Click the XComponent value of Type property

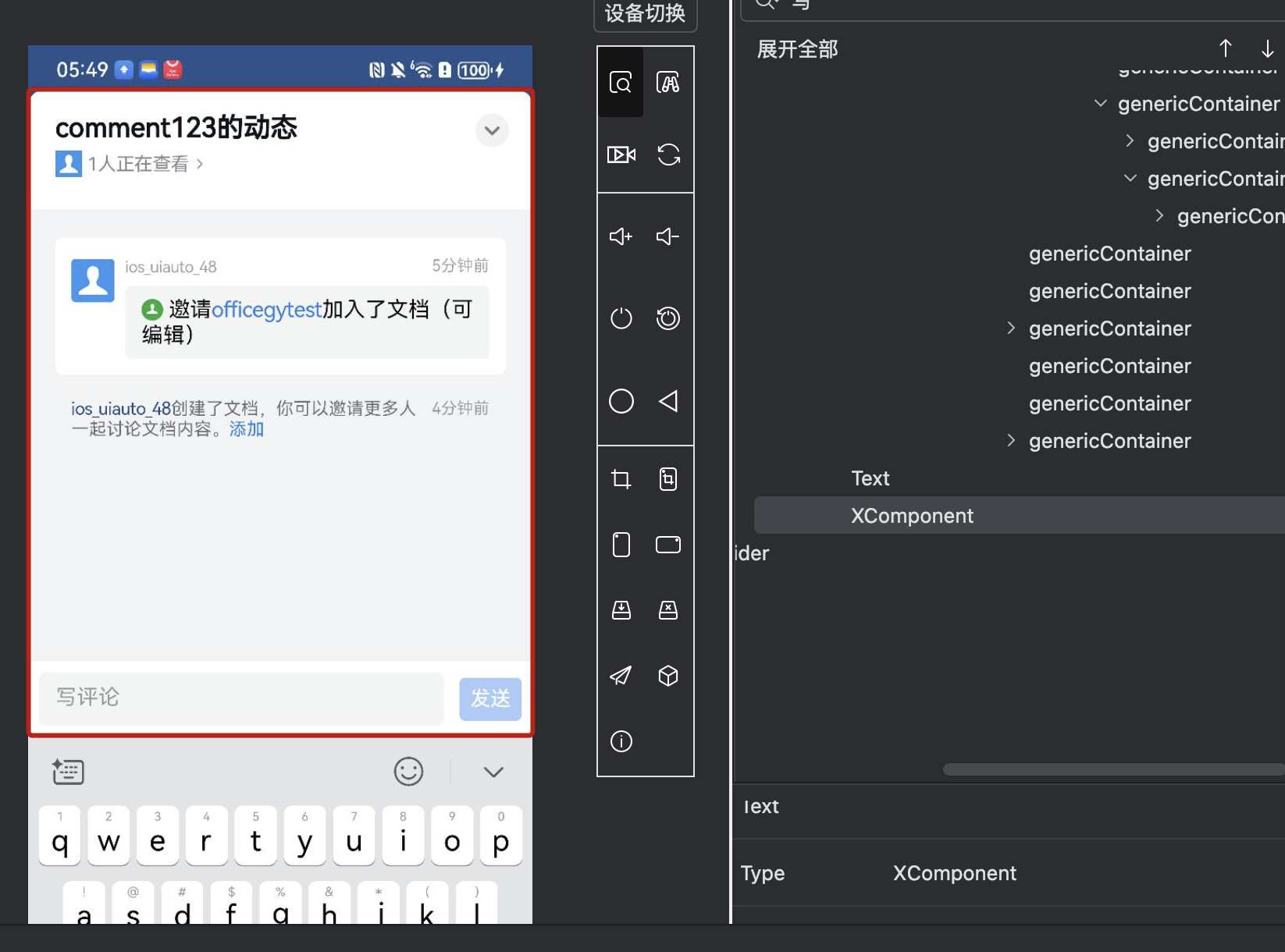tap(954, 873)
